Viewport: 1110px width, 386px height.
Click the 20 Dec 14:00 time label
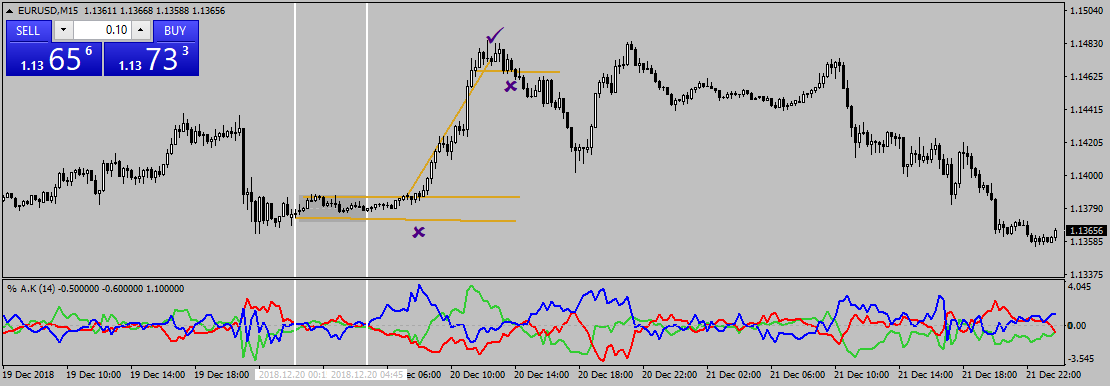tap(541, 374)
